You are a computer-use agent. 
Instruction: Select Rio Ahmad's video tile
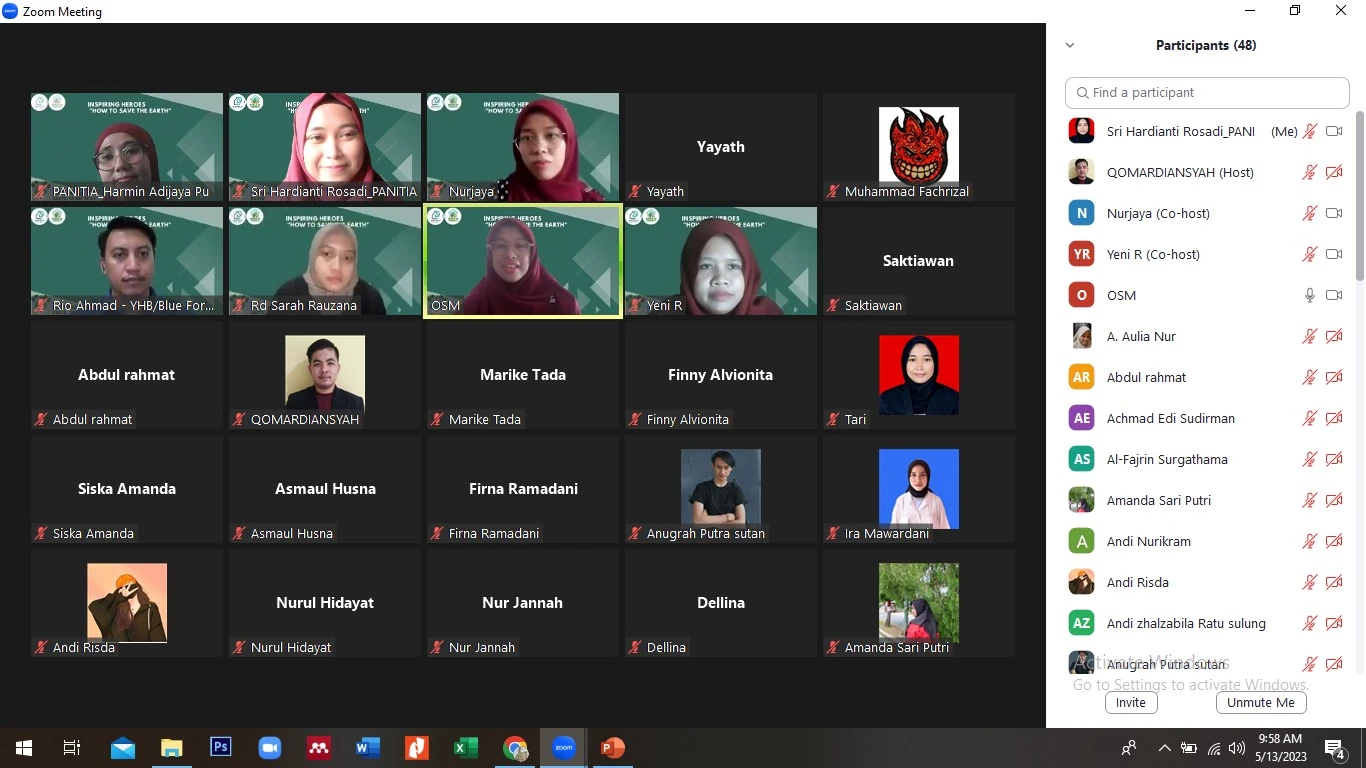tap(127, 261)
